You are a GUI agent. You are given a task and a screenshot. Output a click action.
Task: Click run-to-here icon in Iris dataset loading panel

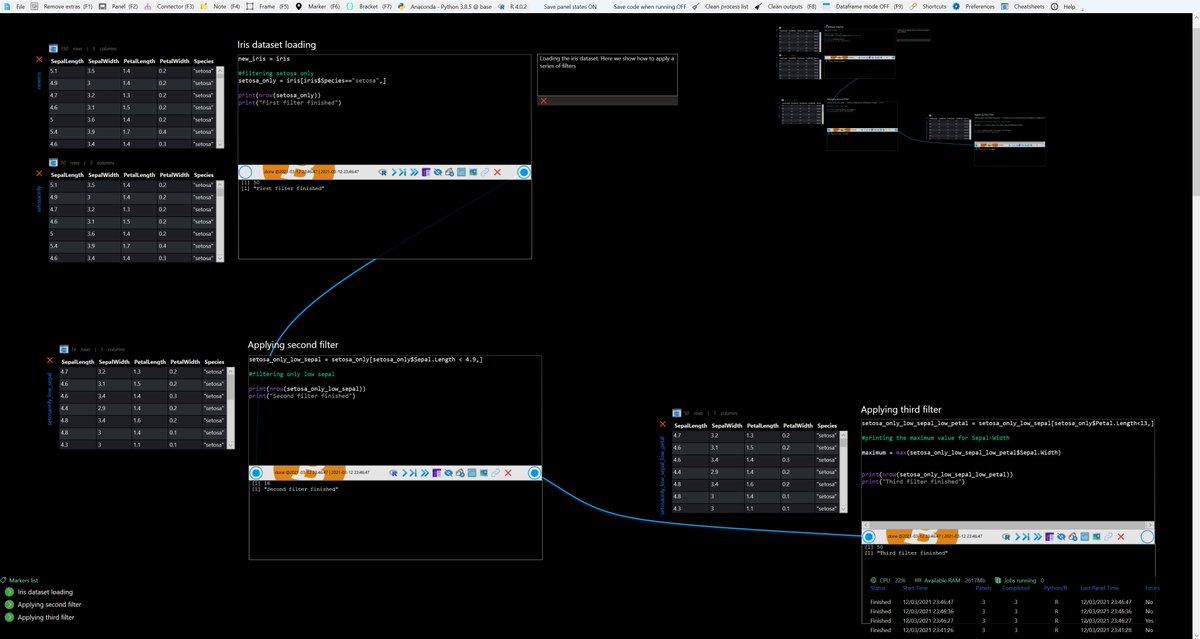pyautogui.click(x=402, y=172)
